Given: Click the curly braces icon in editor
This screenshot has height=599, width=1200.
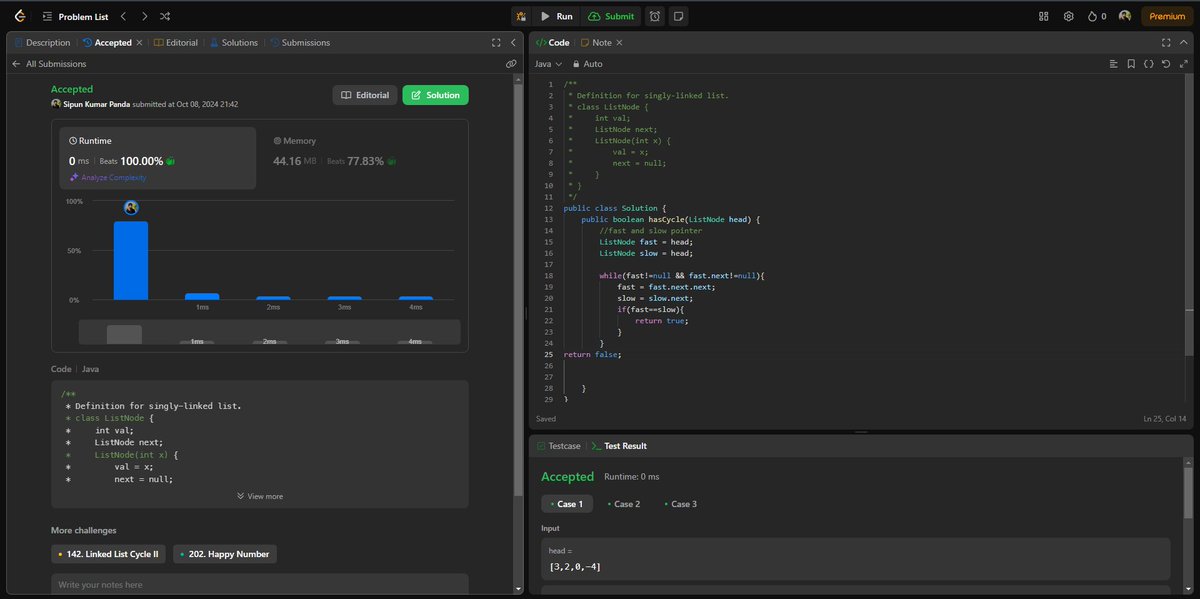Looking at the screenshot, I should coord(1148,63).
